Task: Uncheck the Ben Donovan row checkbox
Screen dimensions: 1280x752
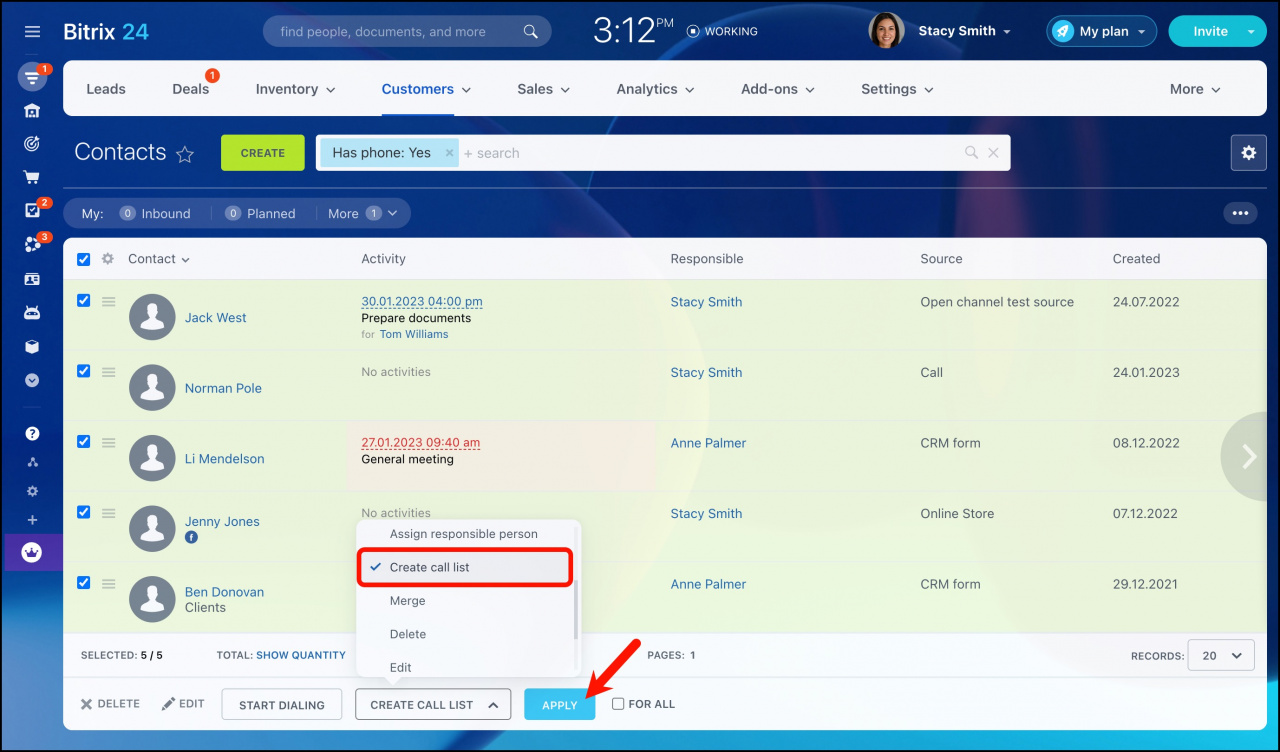Action: [84, 582]
